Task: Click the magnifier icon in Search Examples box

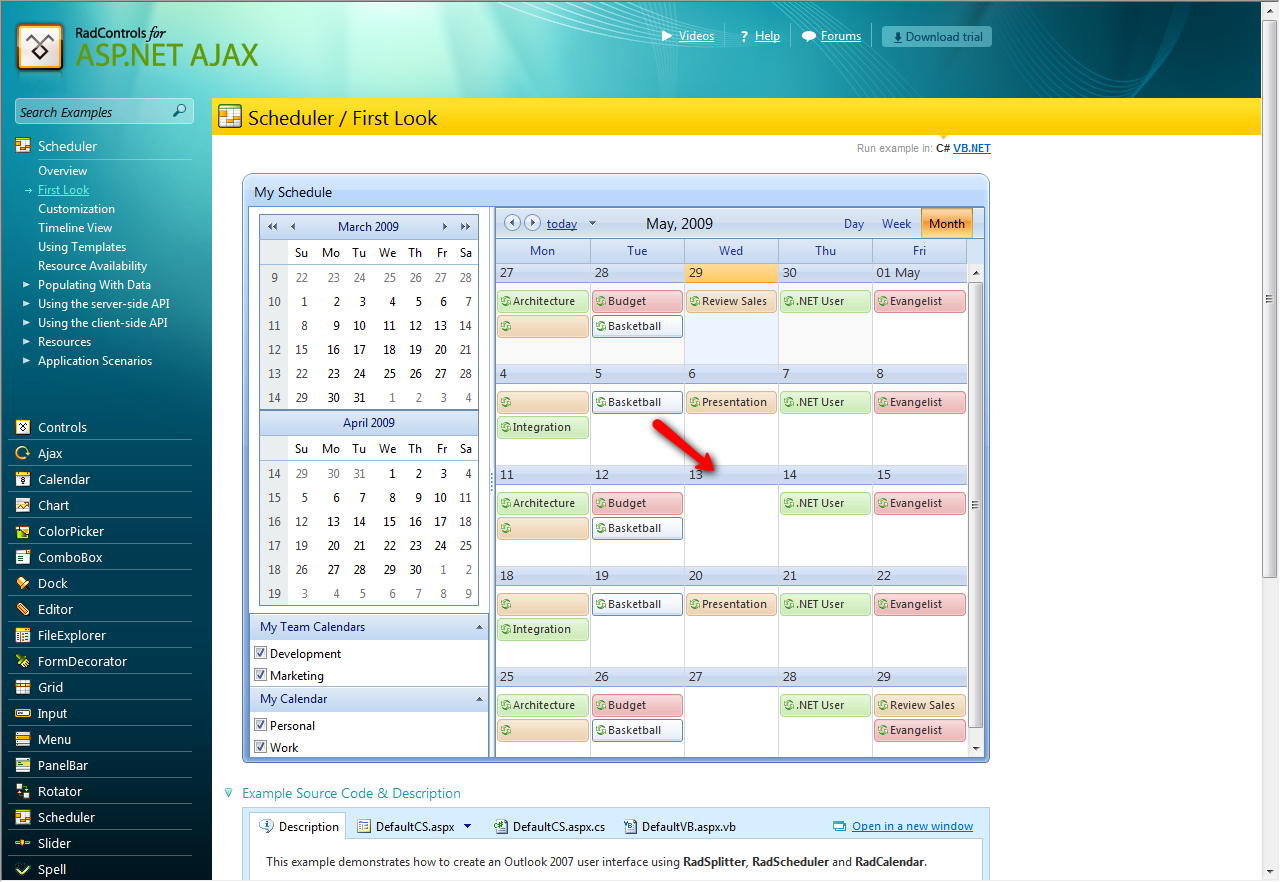Action: pos(179,111)
